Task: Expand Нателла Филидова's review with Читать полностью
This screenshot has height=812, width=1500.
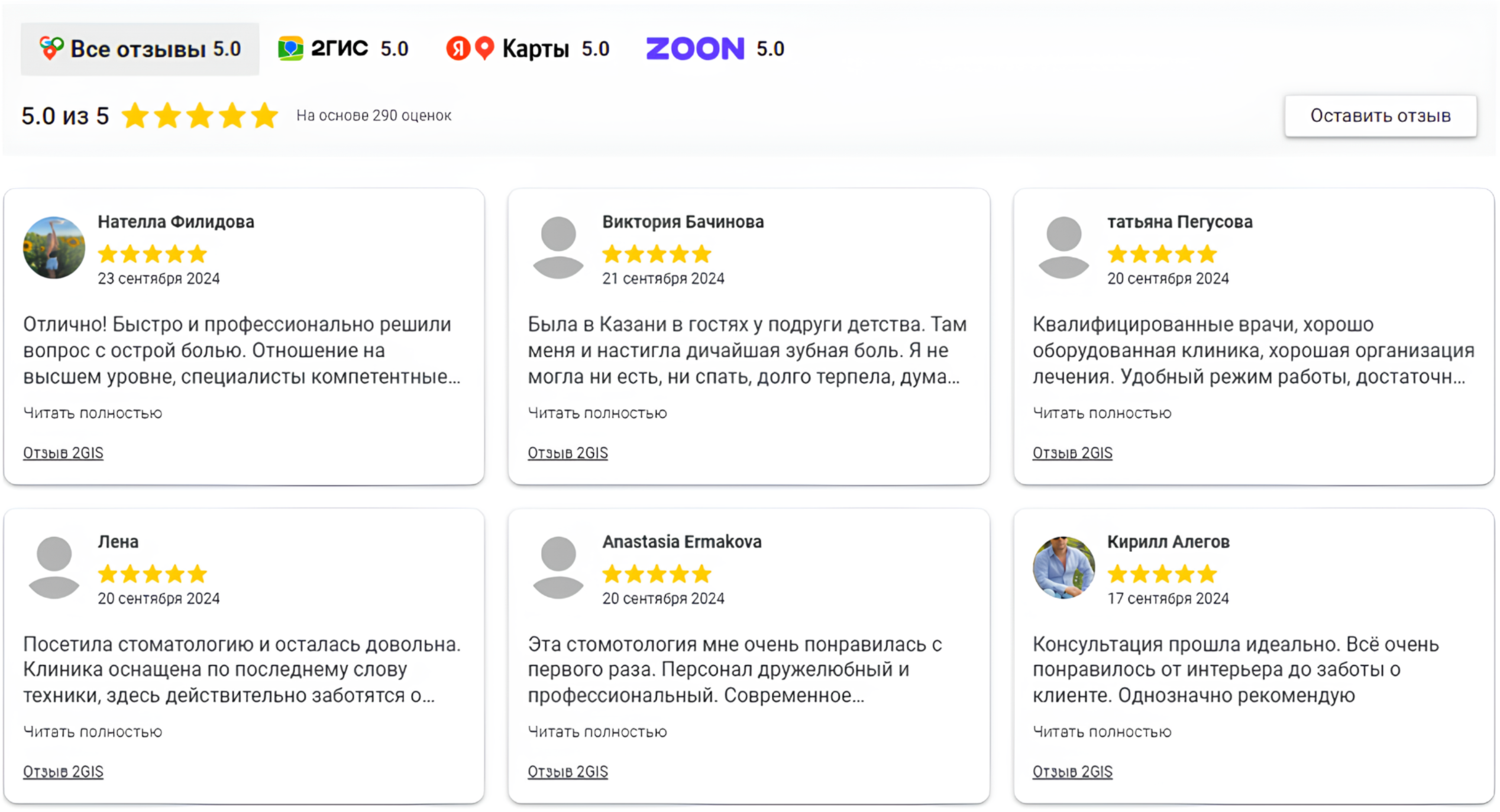Action: 92,413
